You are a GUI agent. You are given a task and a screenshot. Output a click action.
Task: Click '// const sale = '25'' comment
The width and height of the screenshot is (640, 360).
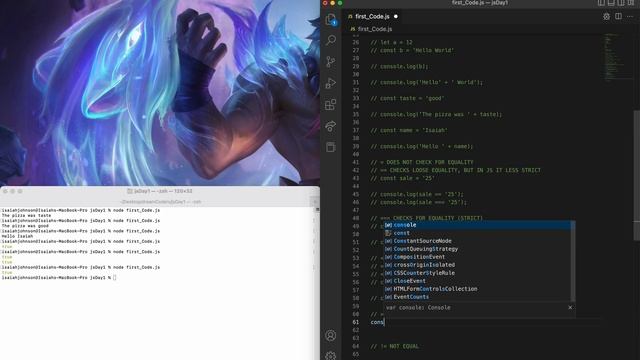coord(402,178)
